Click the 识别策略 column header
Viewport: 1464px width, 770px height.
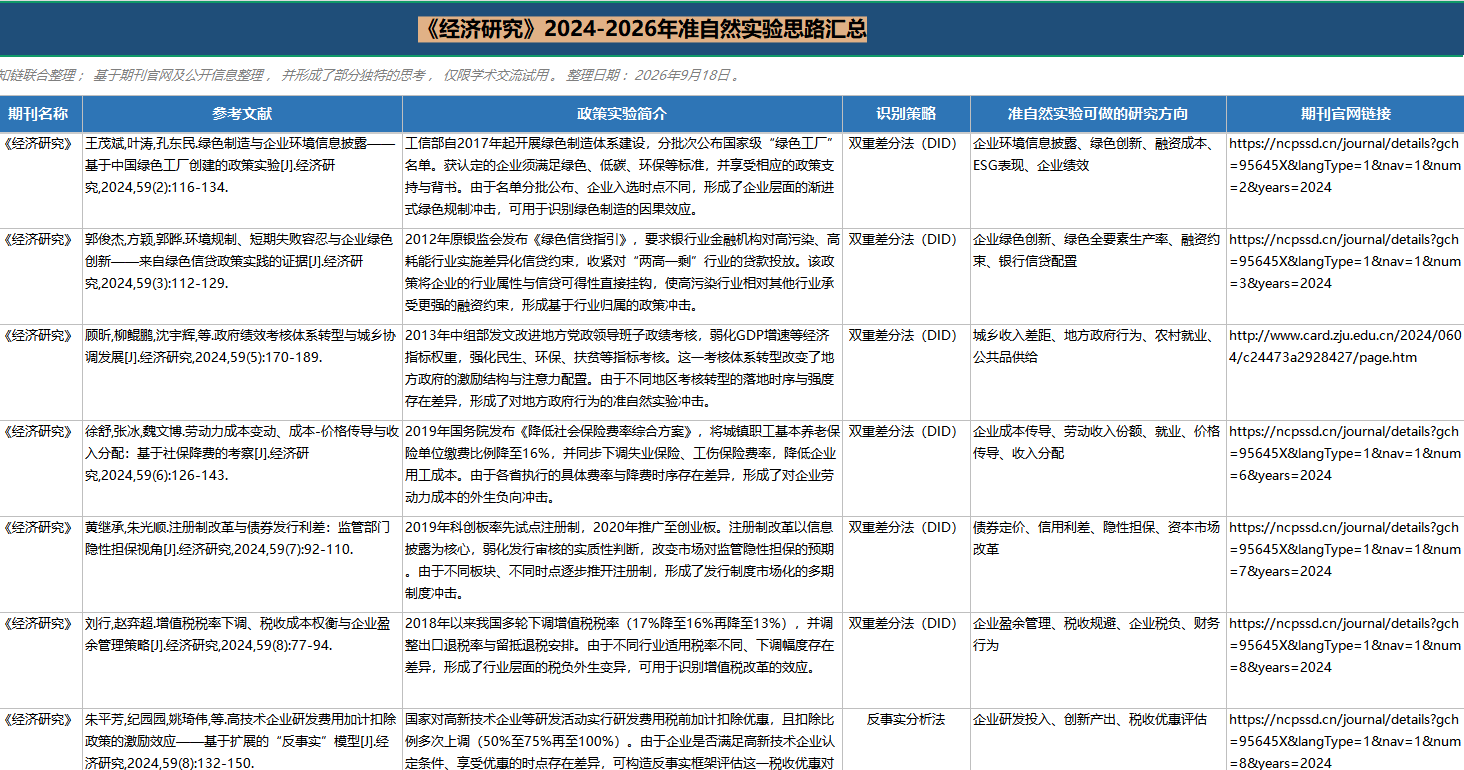point(906,114)
